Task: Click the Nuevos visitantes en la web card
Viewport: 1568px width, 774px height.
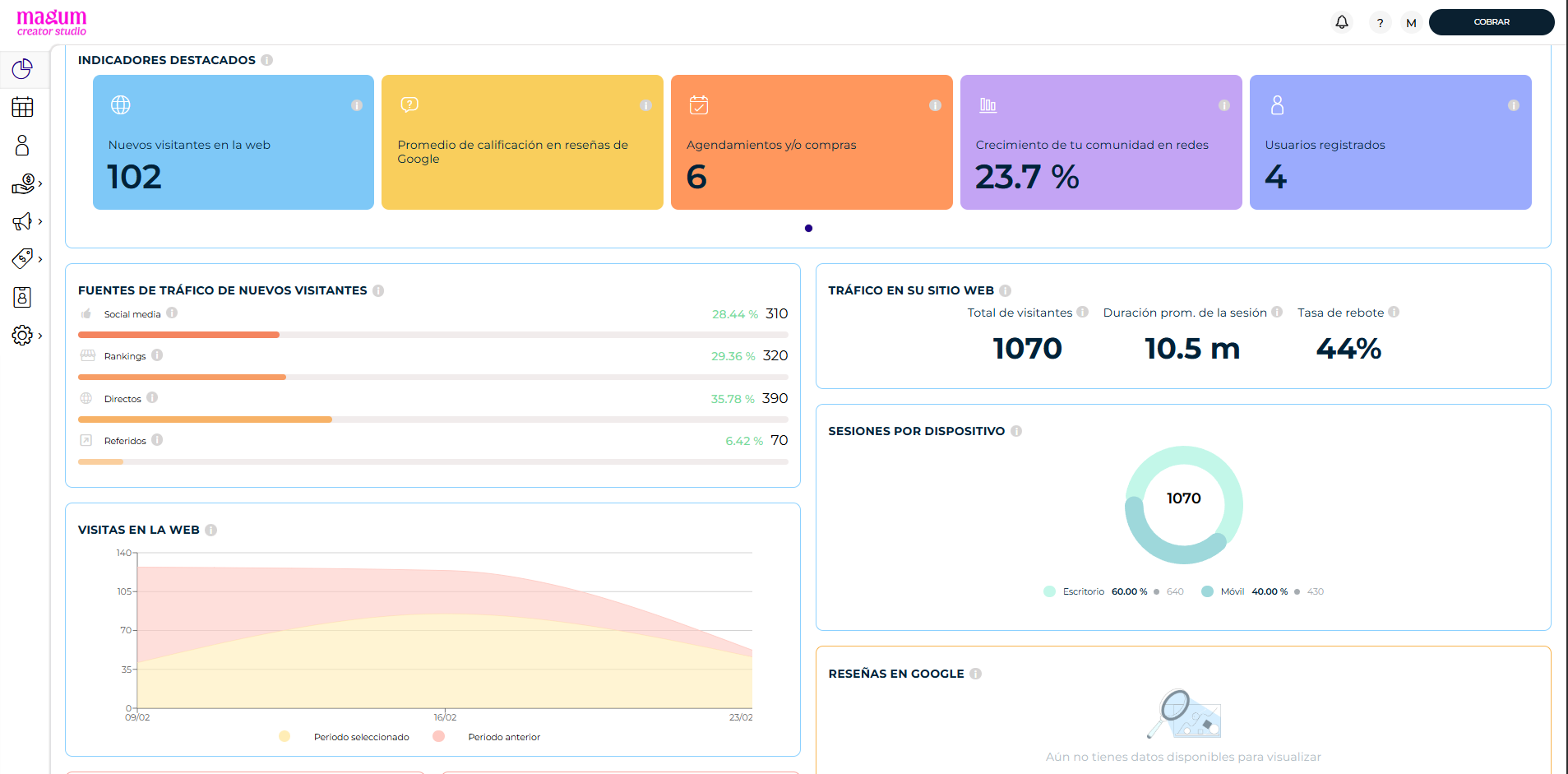Action: (x=234, y=142)
